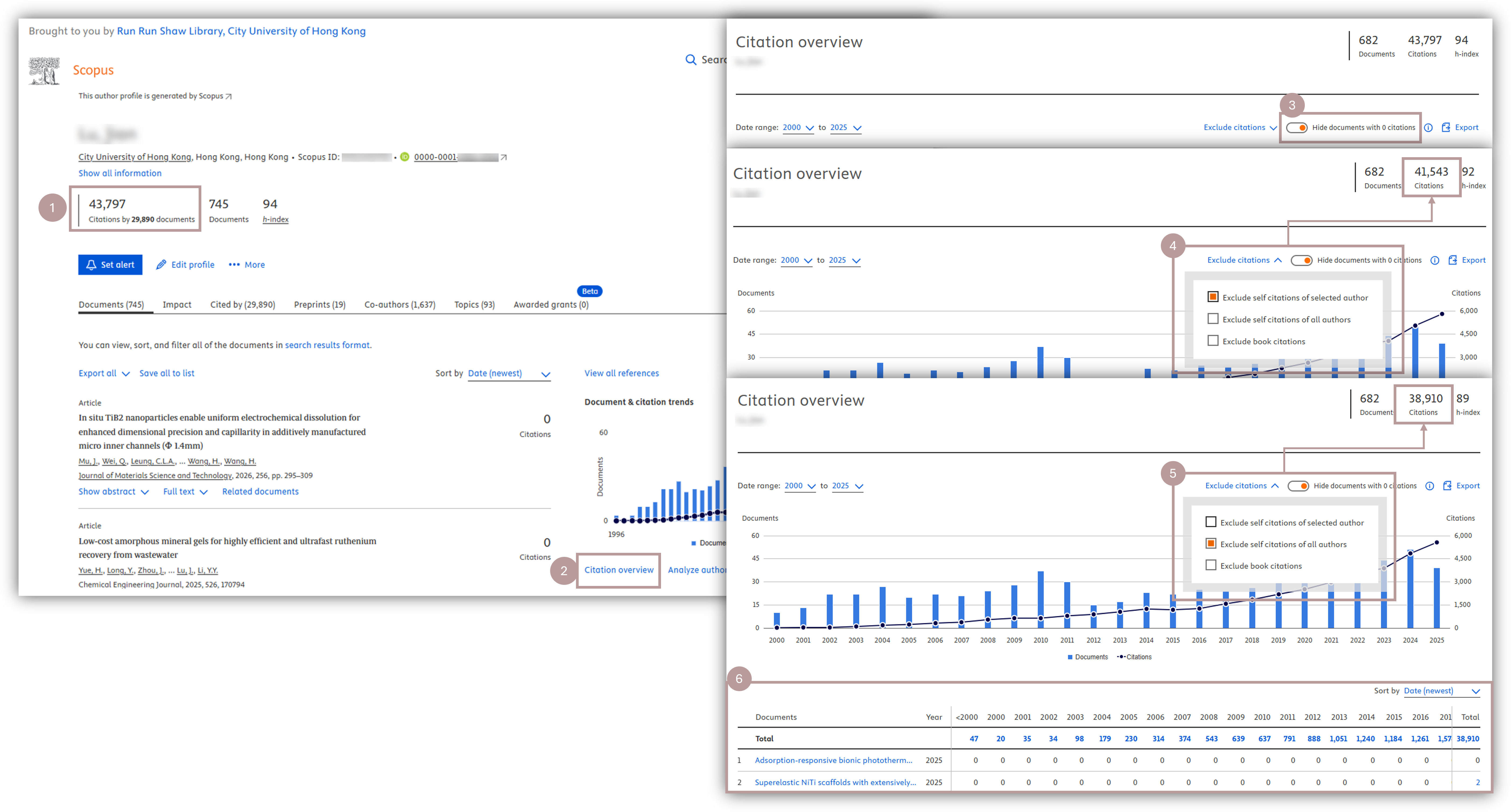
Task: Expand Exclude citations dropdown in top panel
Action: point(1239,127)
